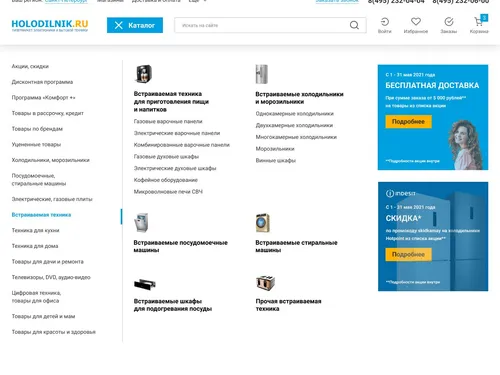Click Подробнее on free delivery banner
Image resolution: width=500 pixels, height=375 pixels.
(x=408, y=122)
